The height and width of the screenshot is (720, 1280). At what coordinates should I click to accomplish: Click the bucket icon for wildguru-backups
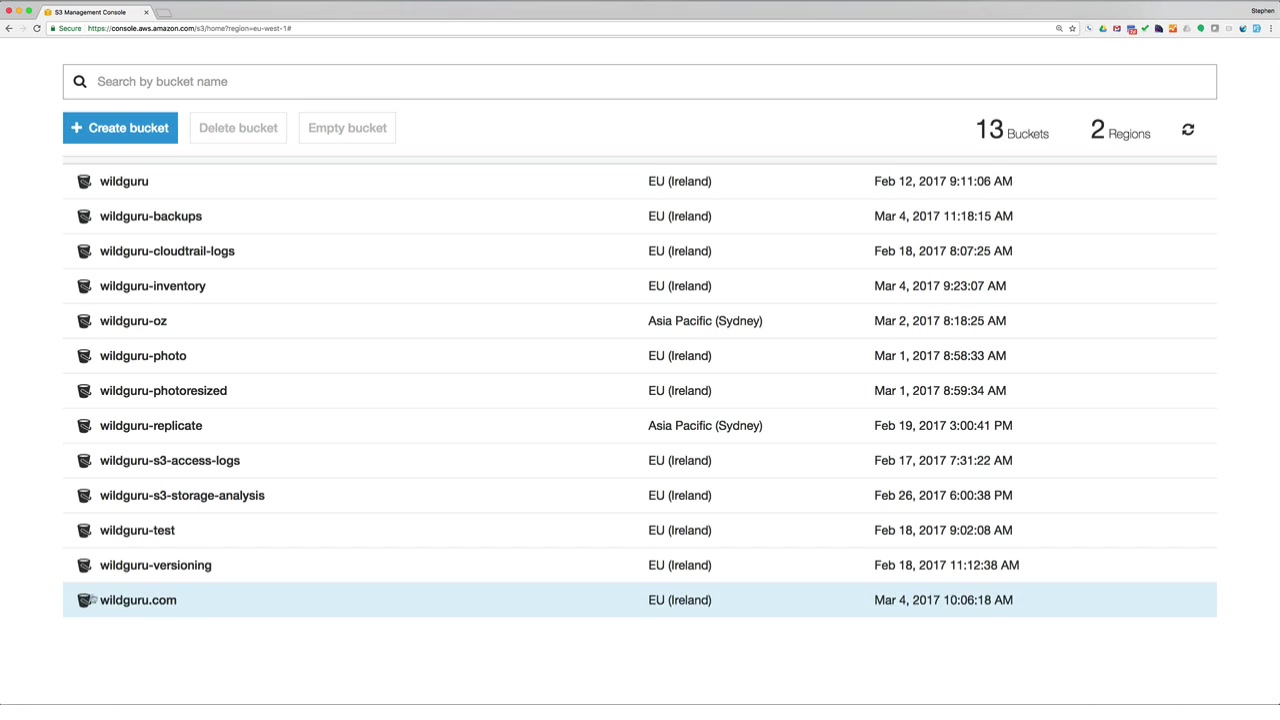click(x=84, y=216)
